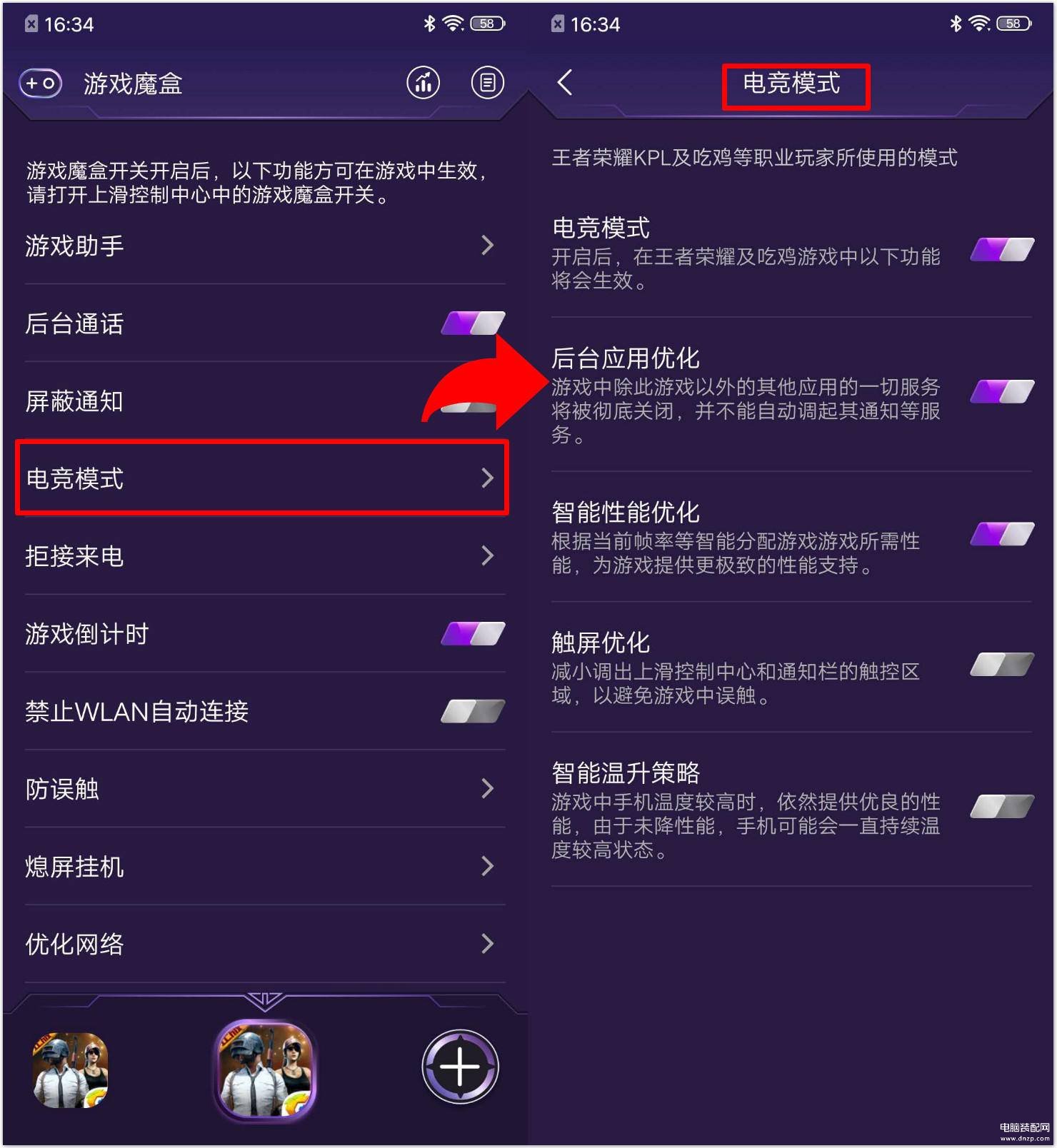
Task: Open the statistics chart icon in header
Action: pos(424,83)
